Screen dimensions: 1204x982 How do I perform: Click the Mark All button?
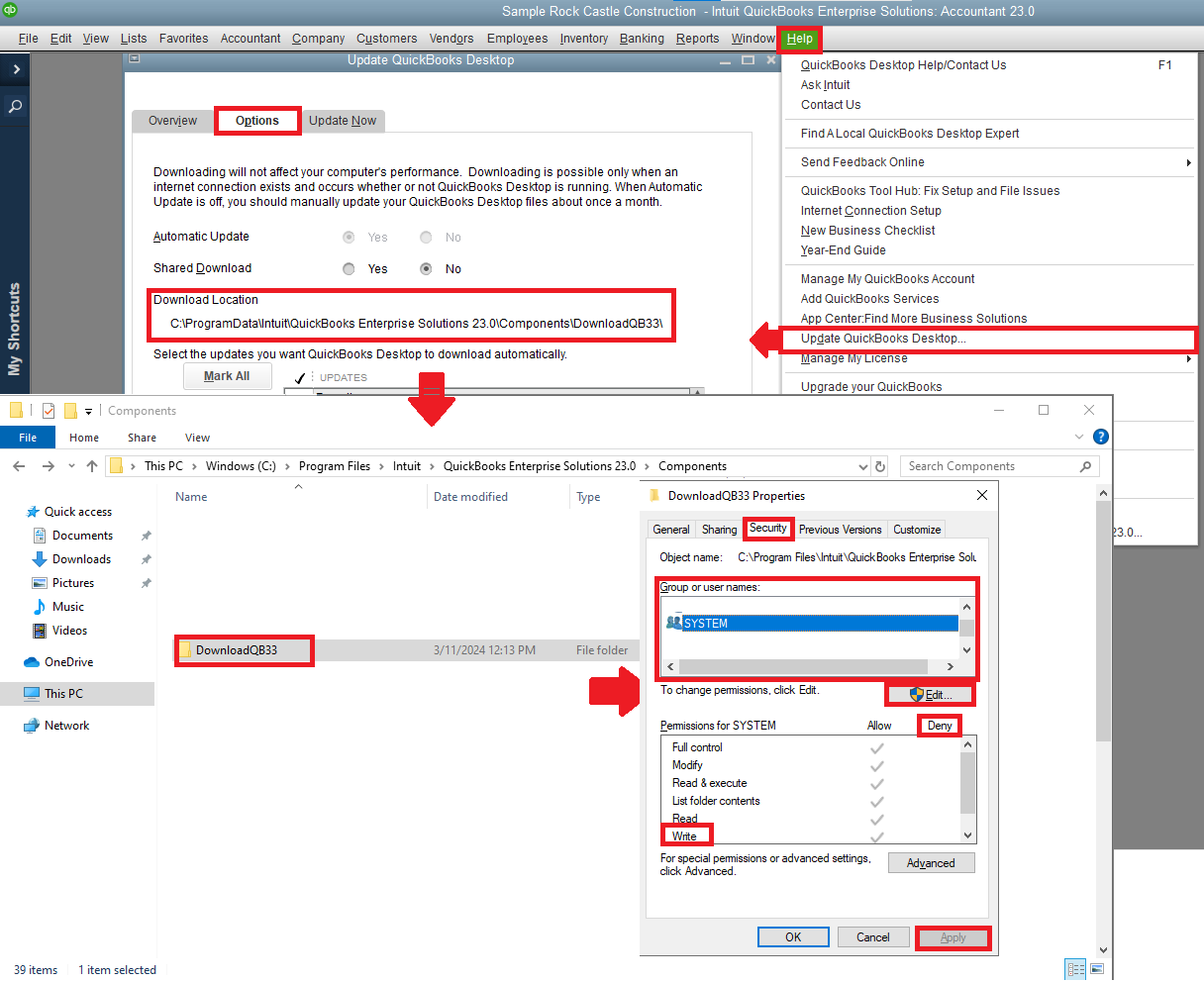coord(227,375)
